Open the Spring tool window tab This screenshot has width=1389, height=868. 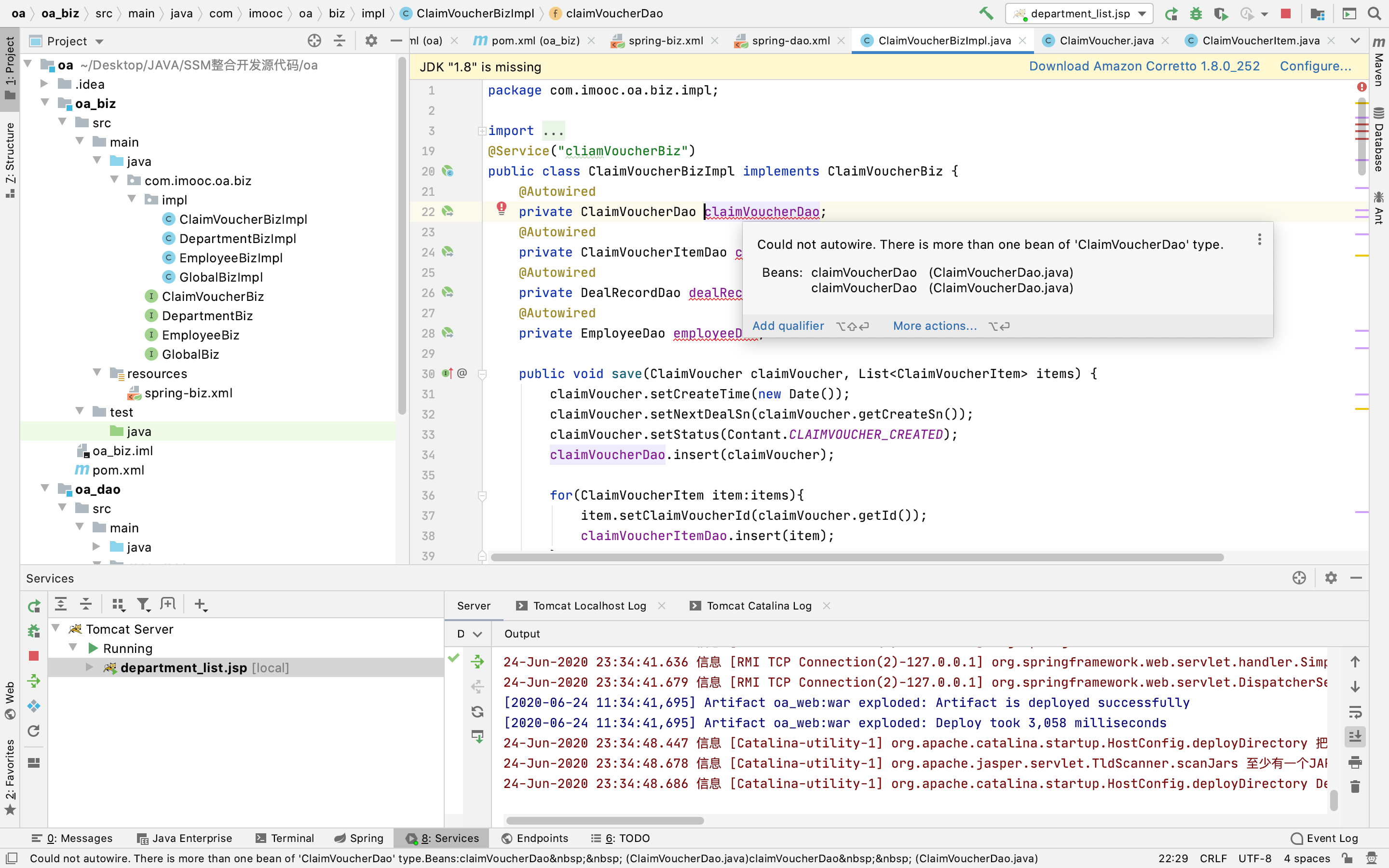[359, 838]
